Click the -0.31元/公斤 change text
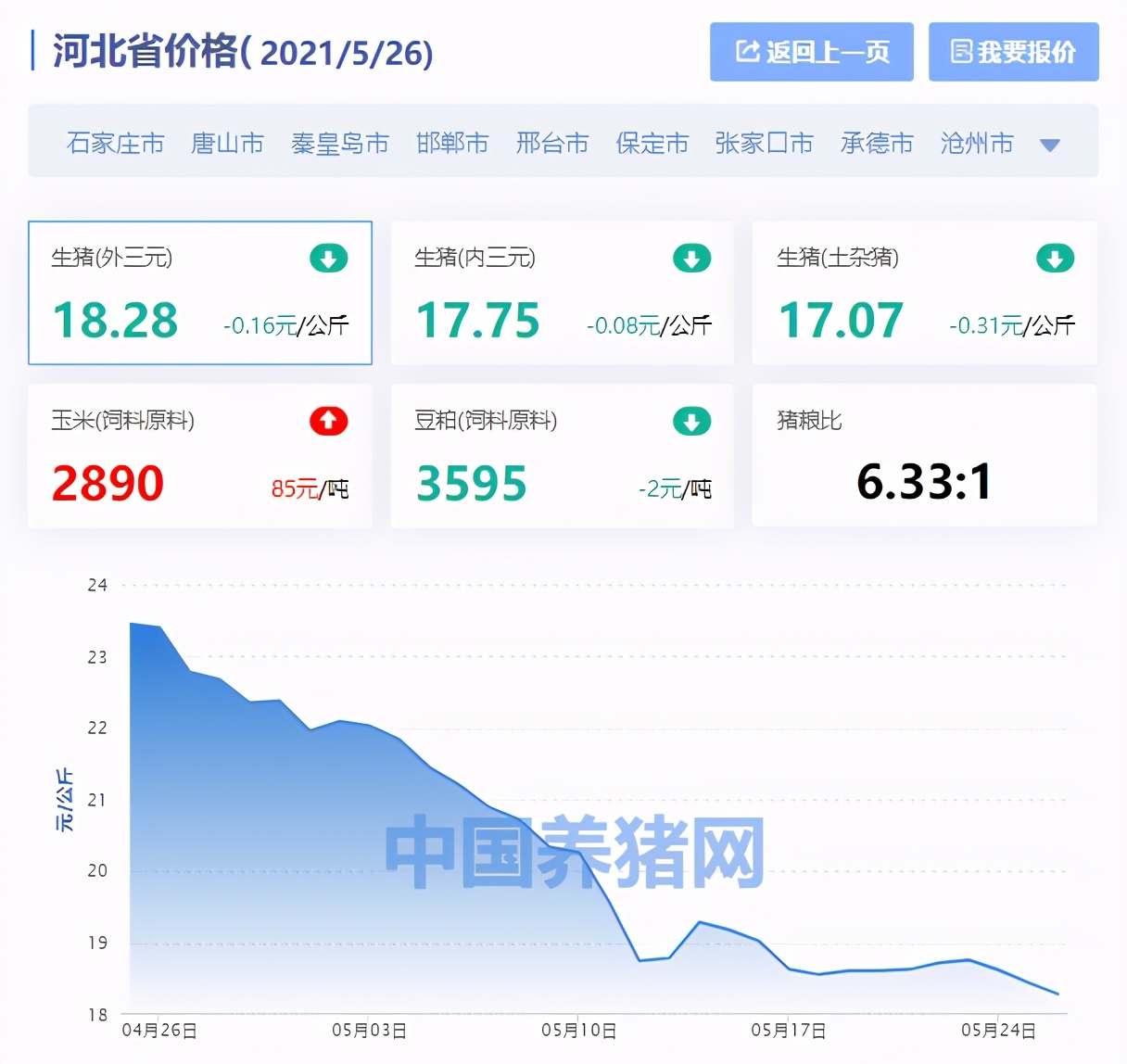Image resolution: width=1127 pixels, height=1064 pixels. coord(1012,325)
